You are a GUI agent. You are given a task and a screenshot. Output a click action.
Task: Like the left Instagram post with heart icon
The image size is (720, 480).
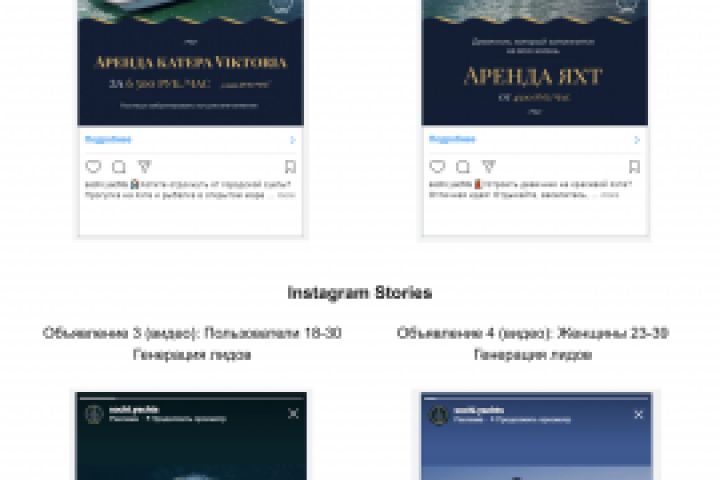pos(93,166)
